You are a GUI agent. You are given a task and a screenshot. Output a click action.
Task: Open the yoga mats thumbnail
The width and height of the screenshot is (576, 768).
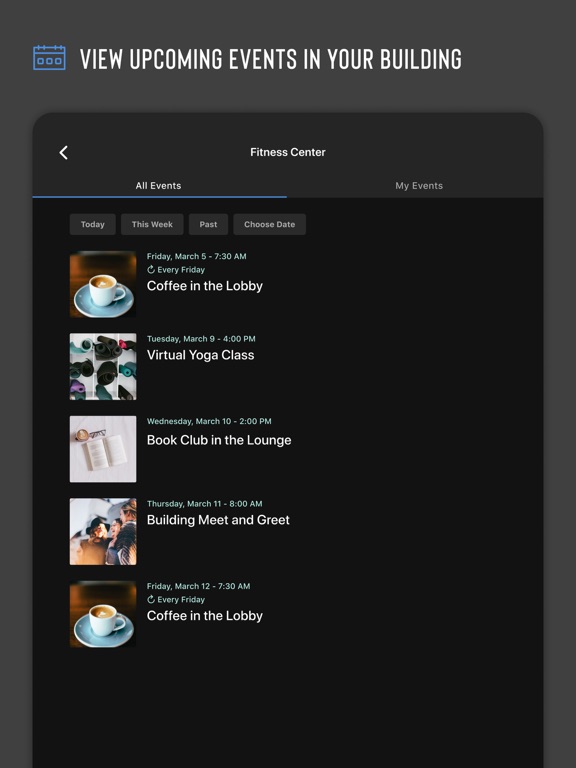point(103,366)
